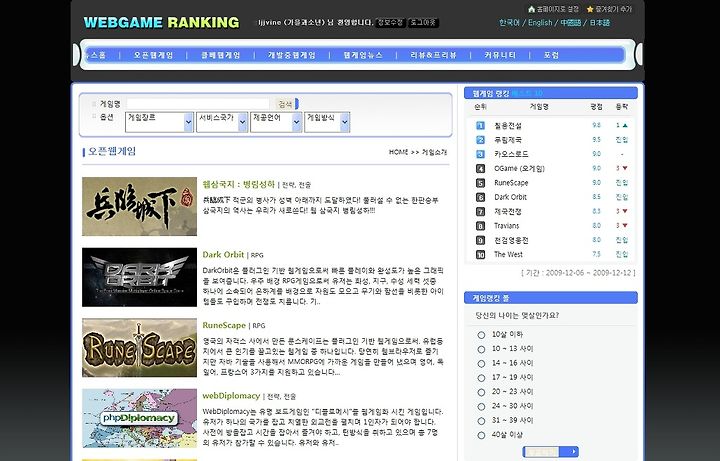The height and width of the screenshot is (461, 720).
Task: Open the 제공언어 (language) dropdown
Action: (x=276, y=122)
